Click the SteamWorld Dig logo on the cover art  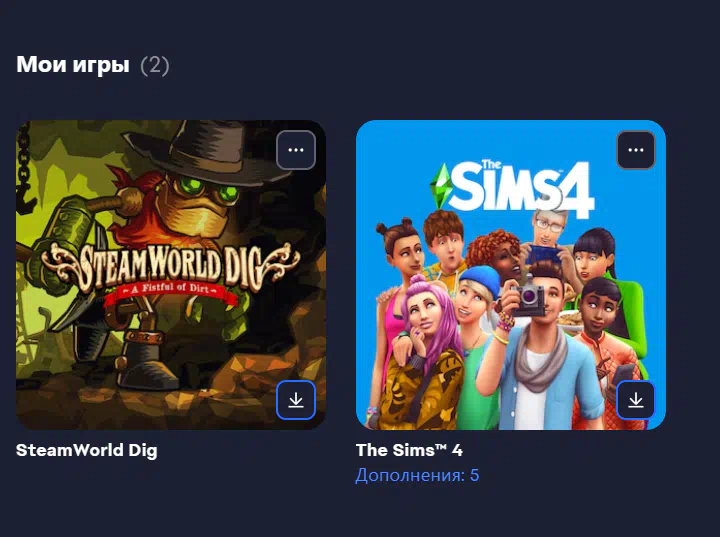coord(171,271)
